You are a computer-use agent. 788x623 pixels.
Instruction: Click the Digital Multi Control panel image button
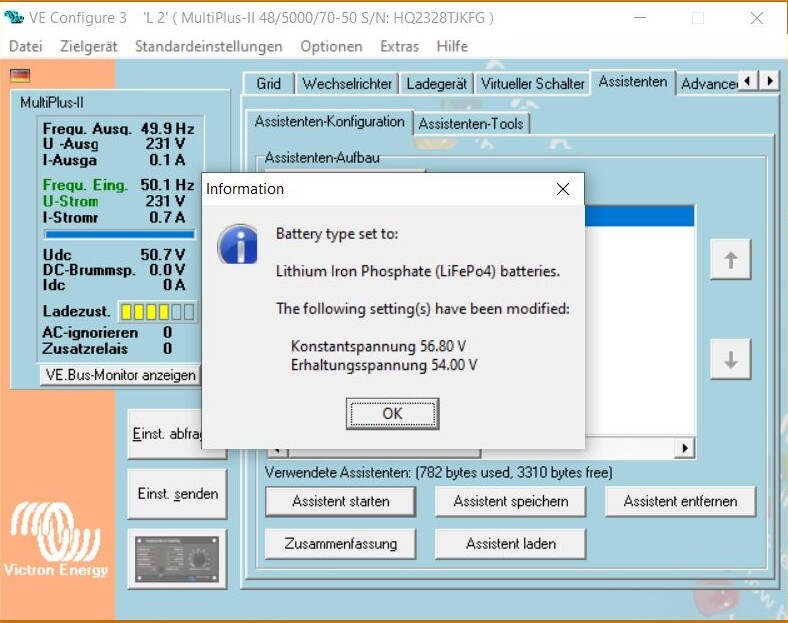177,559
